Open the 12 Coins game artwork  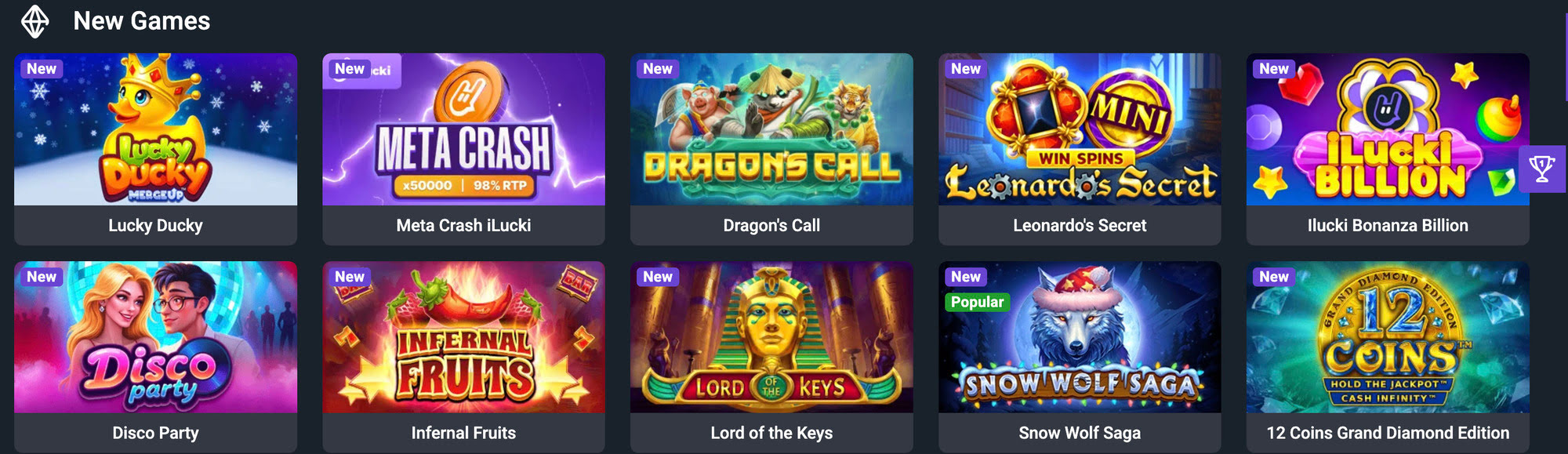coord(1388,337)
